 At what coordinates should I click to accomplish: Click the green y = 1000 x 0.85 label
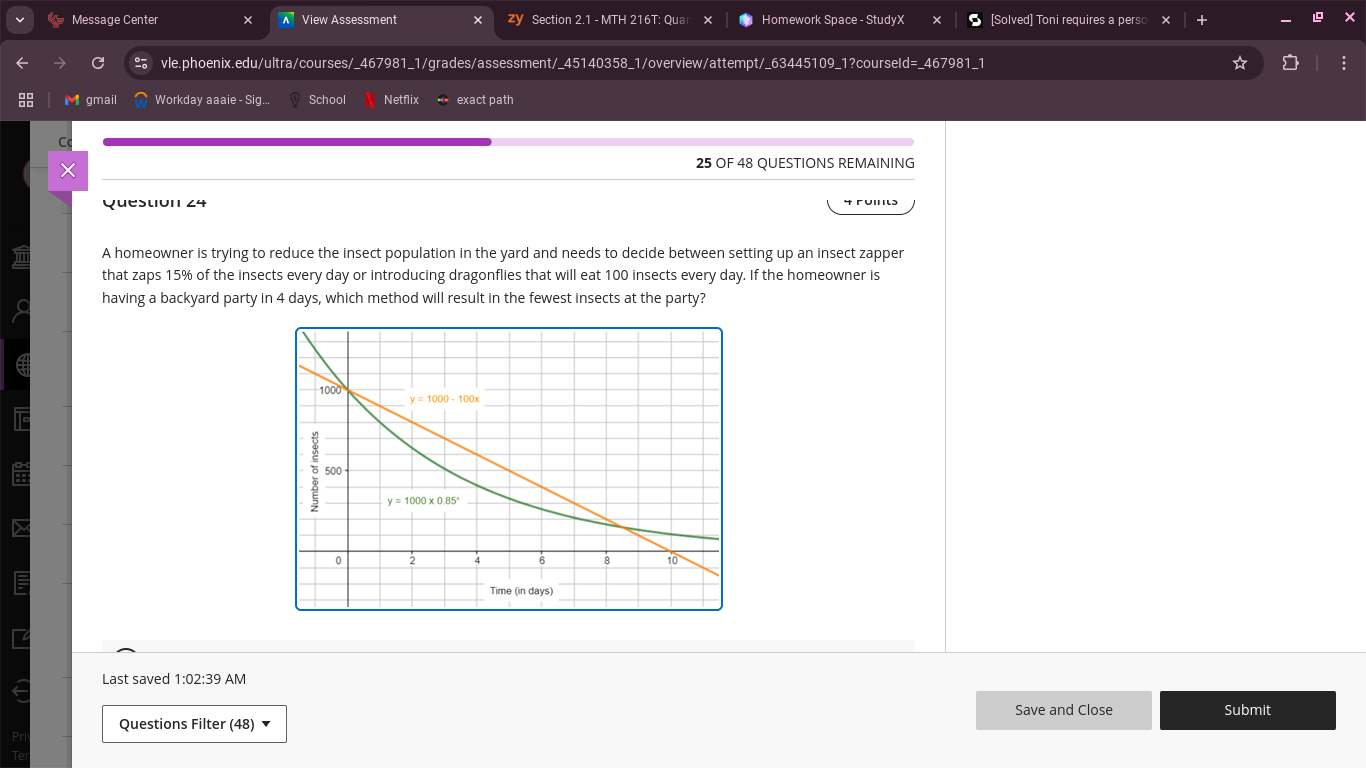pos(424,500)
